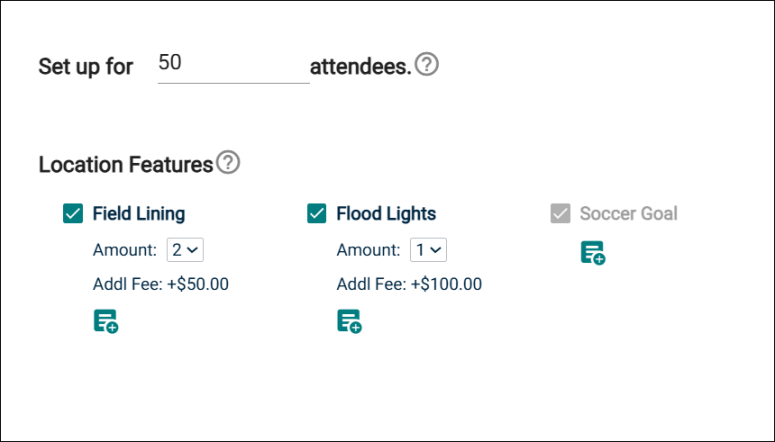Uncheck the Flood Lights checkbox
The height and width of the screenshot is (442, 775).
317,214
